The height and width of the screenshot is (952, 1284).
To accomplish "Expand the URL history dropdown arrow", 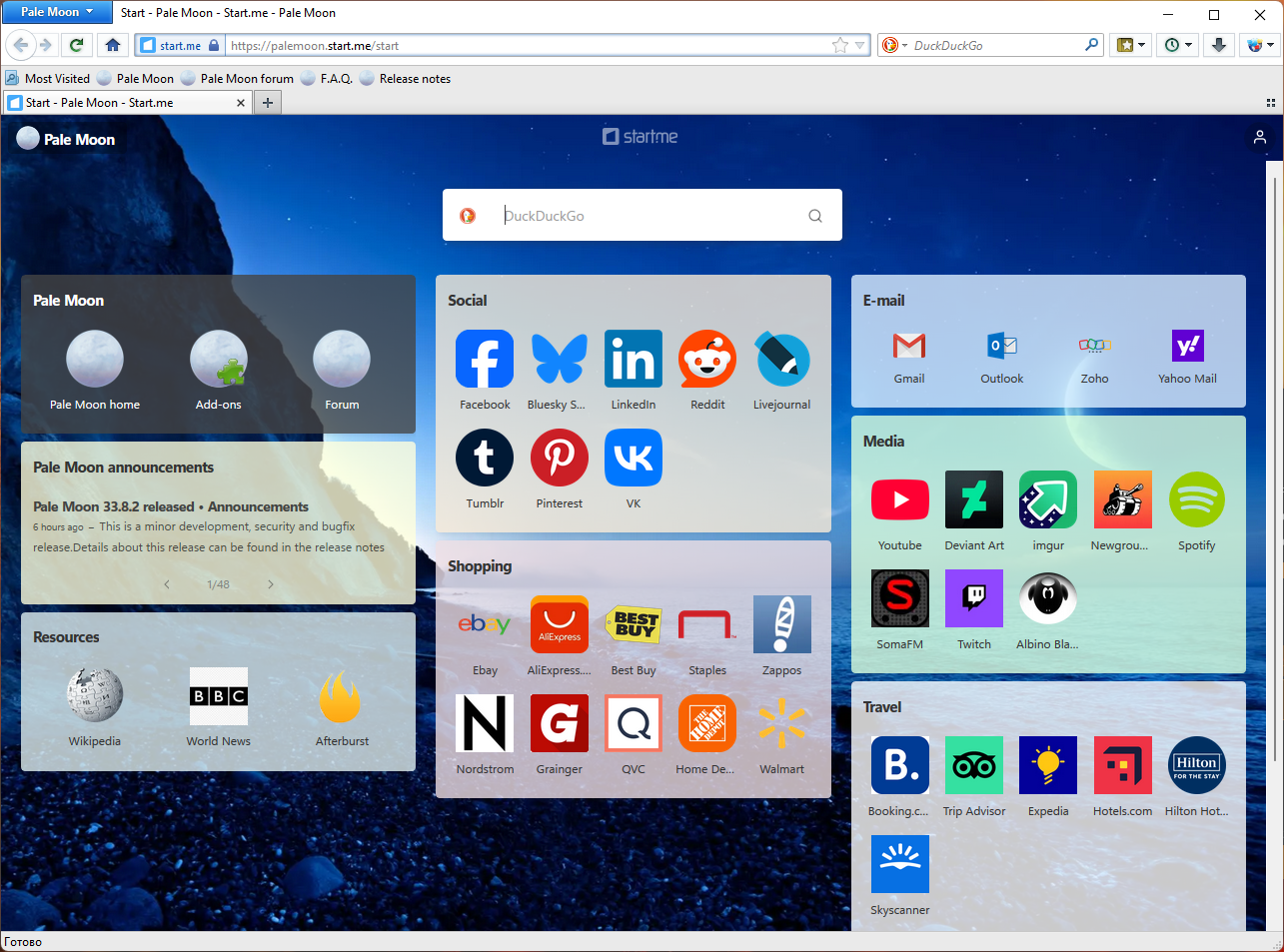I will (x=860, y=46).
